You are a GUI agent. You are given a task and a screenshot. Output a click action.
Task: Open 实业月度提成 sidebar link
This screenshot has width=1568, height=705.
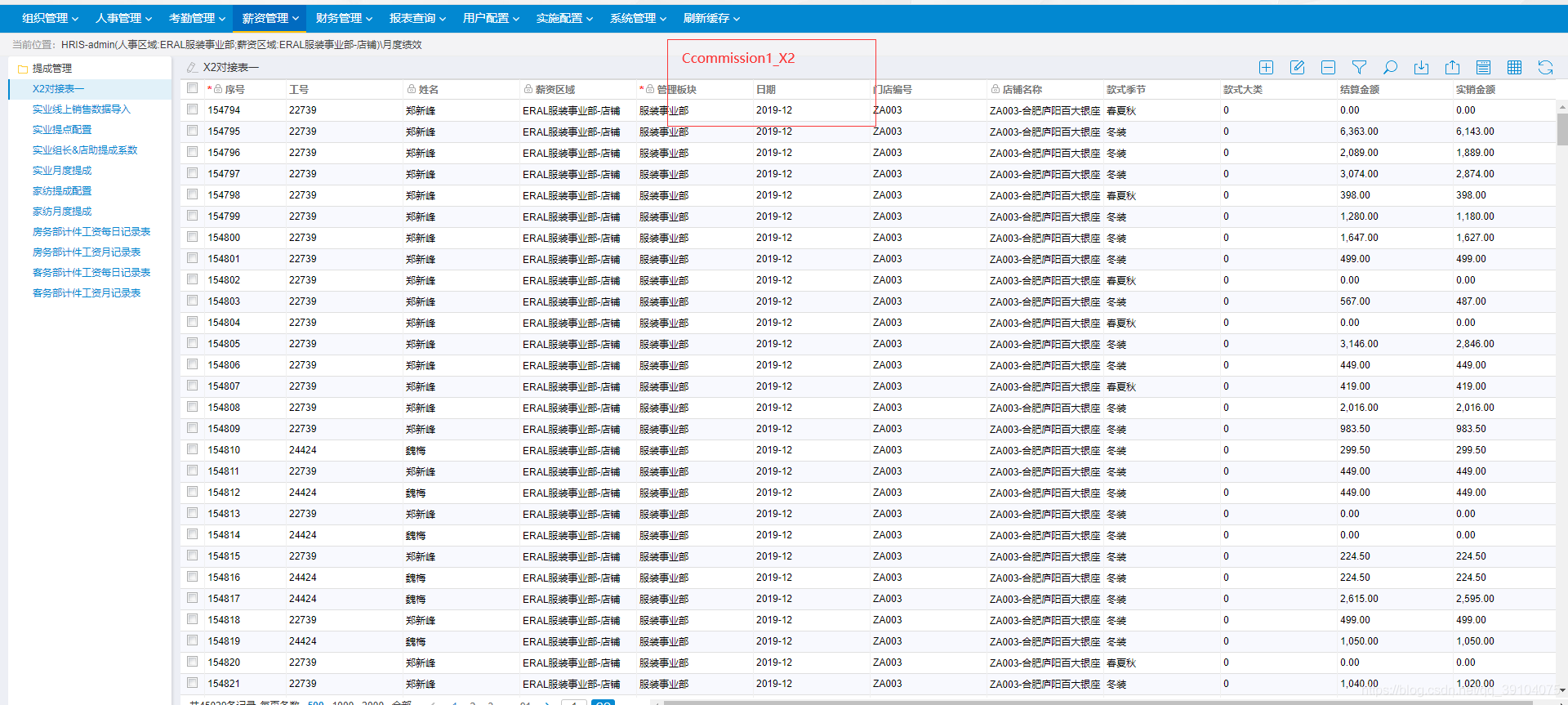[x=62, y=171]
